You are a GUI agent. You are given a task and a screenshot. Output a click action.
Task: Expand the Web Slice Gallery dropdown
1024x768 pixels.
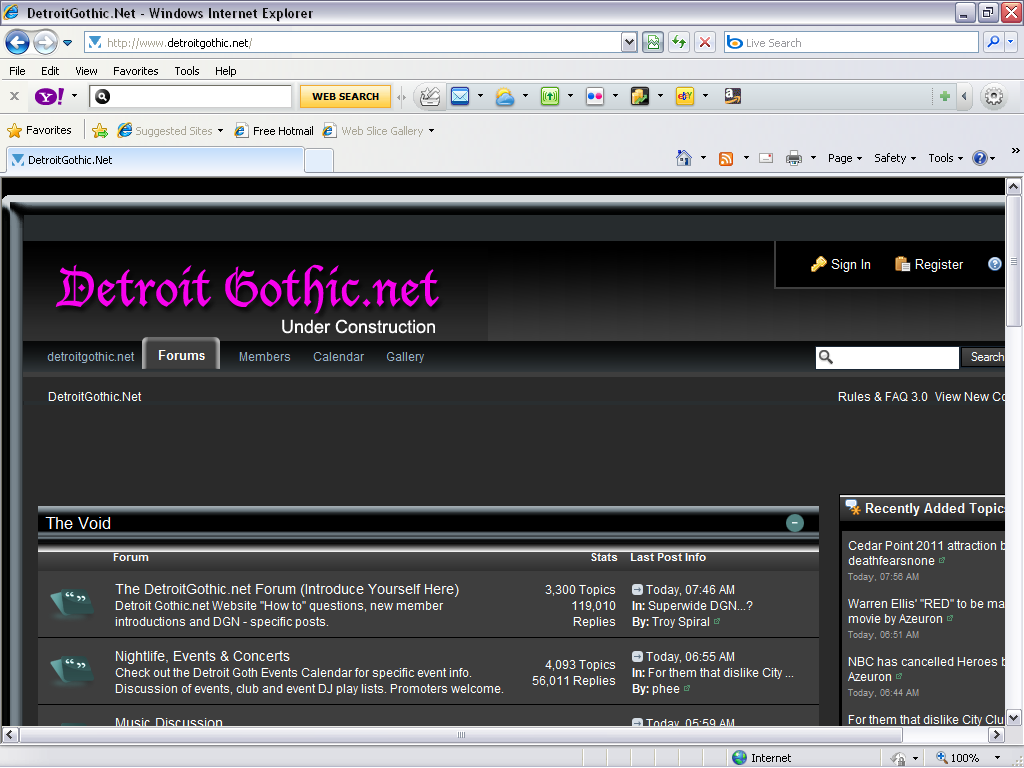click(x=431, y=131)
